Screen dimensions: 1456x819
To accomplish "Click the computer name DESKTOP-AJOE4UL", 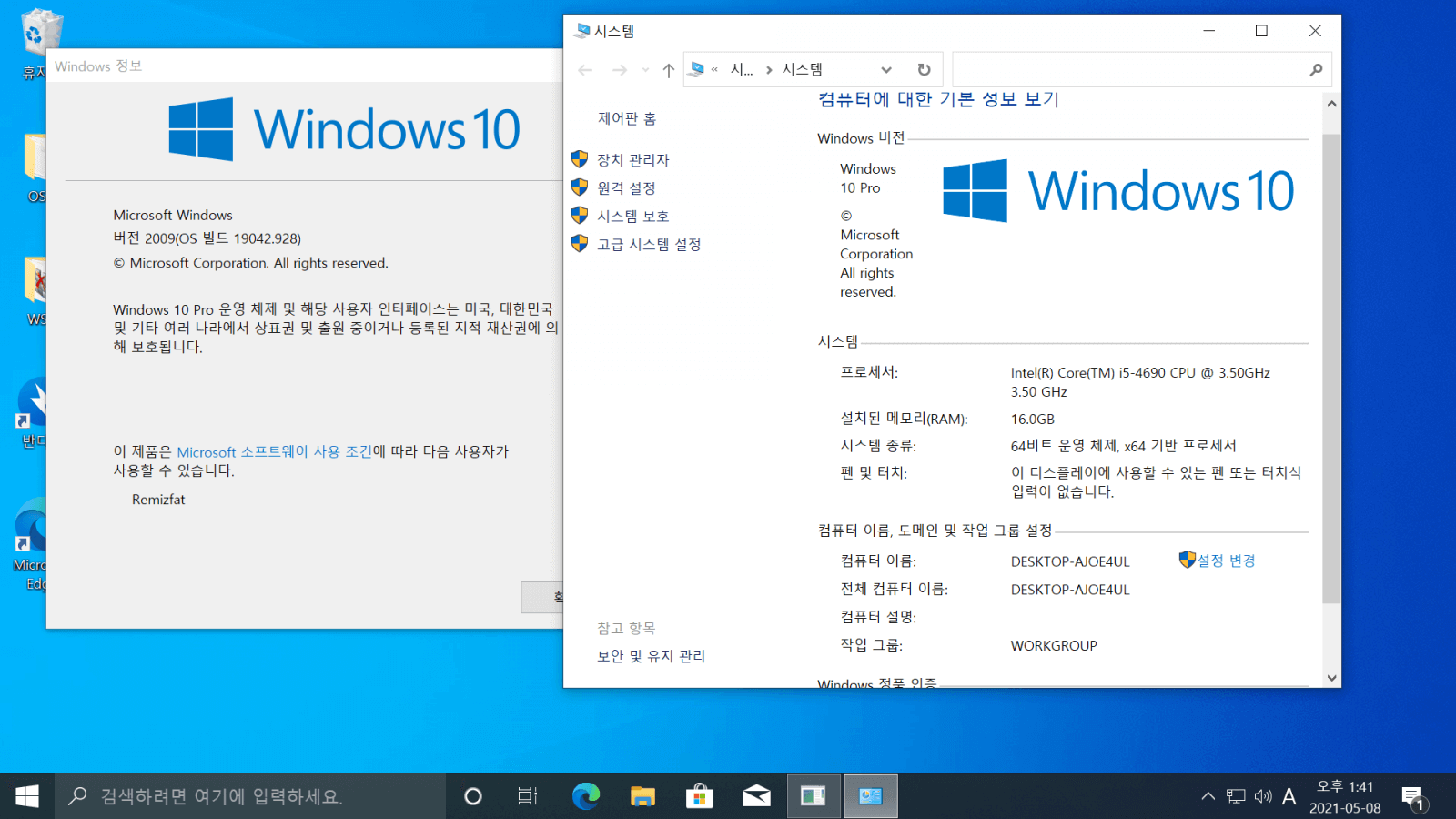I will [x=1070, y=561].
